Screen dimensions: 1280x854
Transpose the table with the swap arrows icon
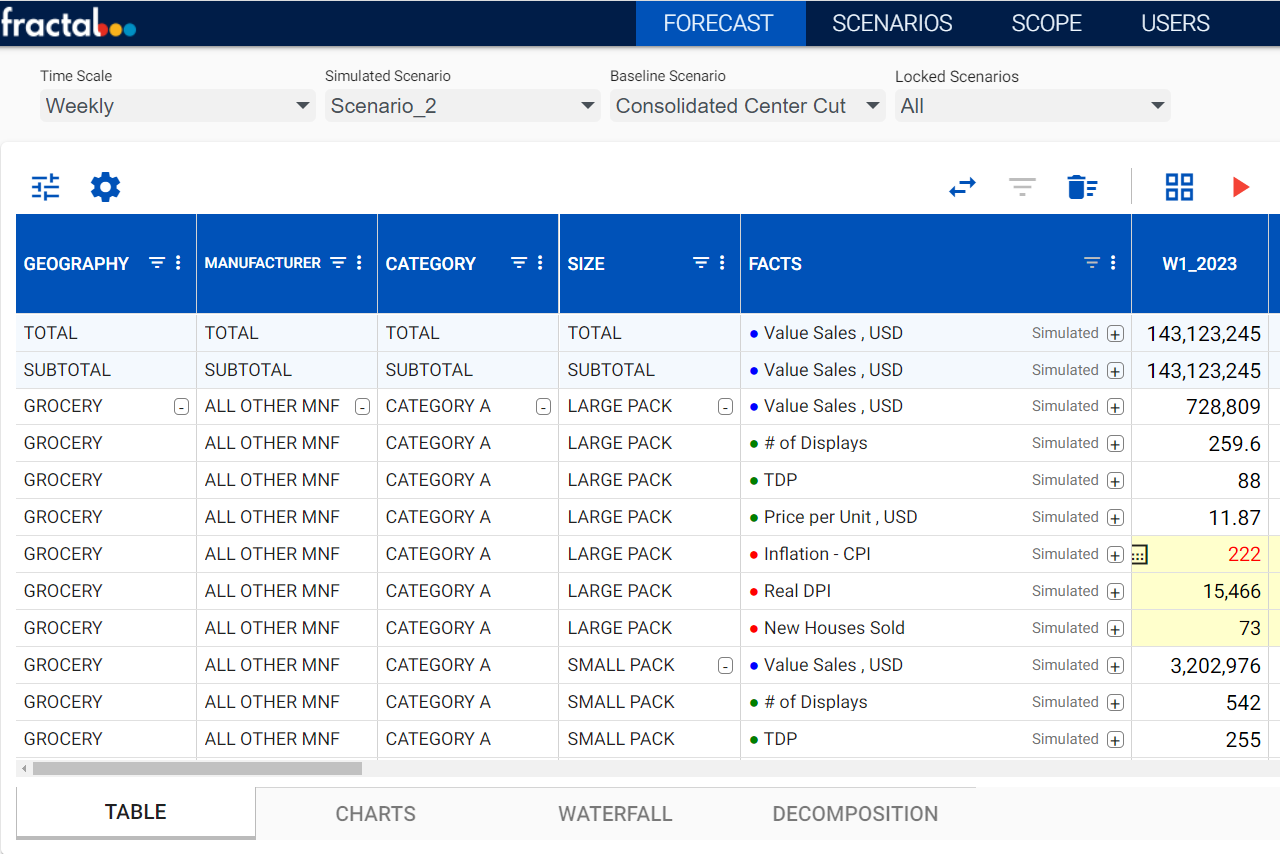coord(962,187)
